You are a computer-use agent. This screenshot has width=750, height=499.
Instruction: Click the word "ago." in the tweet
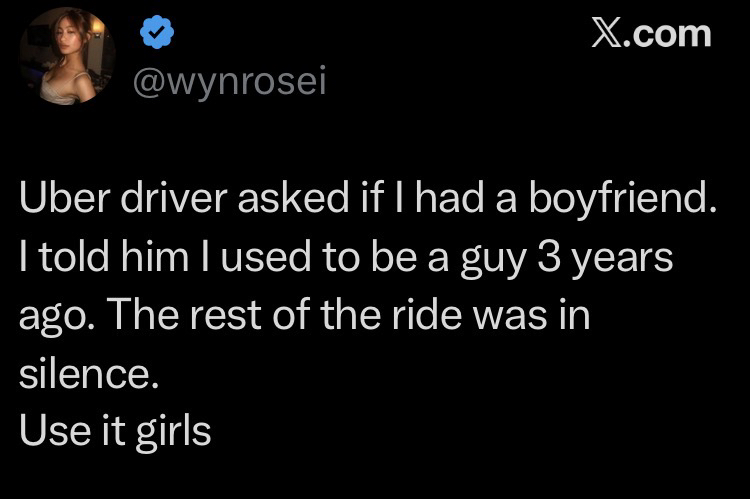point(57,318)
